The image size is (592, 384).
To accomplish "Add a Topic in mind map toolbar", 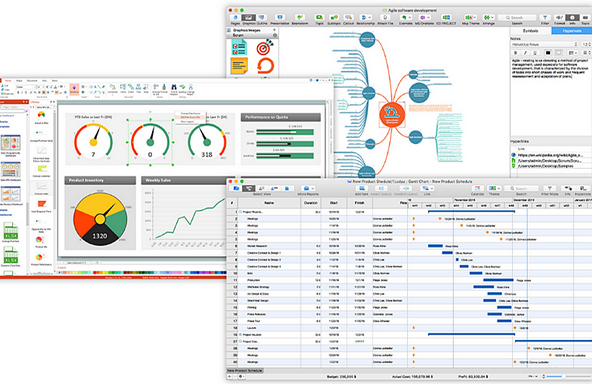I will point(319,18).
